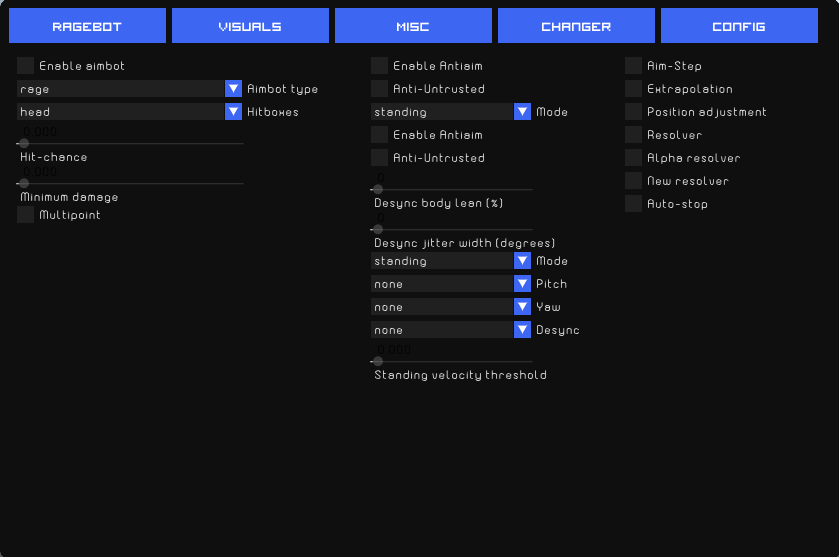
Task: Click the Desync dropdown arrow
Action: (x=523, y=330)
